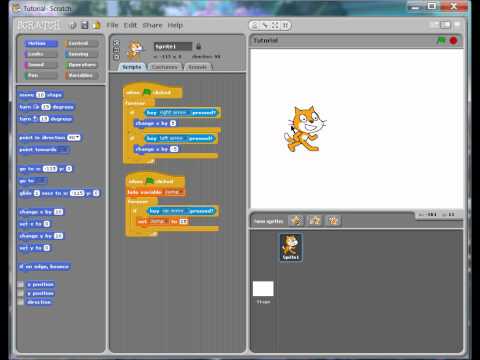The width and height of the screenshot is (480, 360).
Task: Set rotation style to can rotate
Action: tap(116, 43)
